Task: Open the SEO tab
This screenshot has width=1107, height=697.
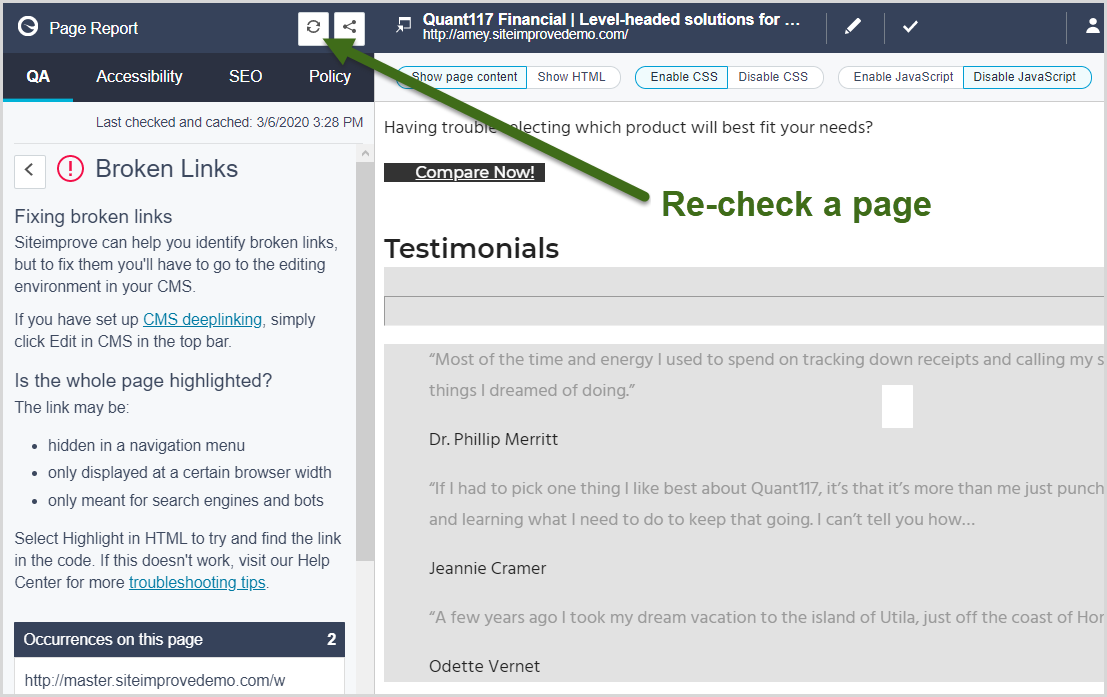Action: (245, 76)
